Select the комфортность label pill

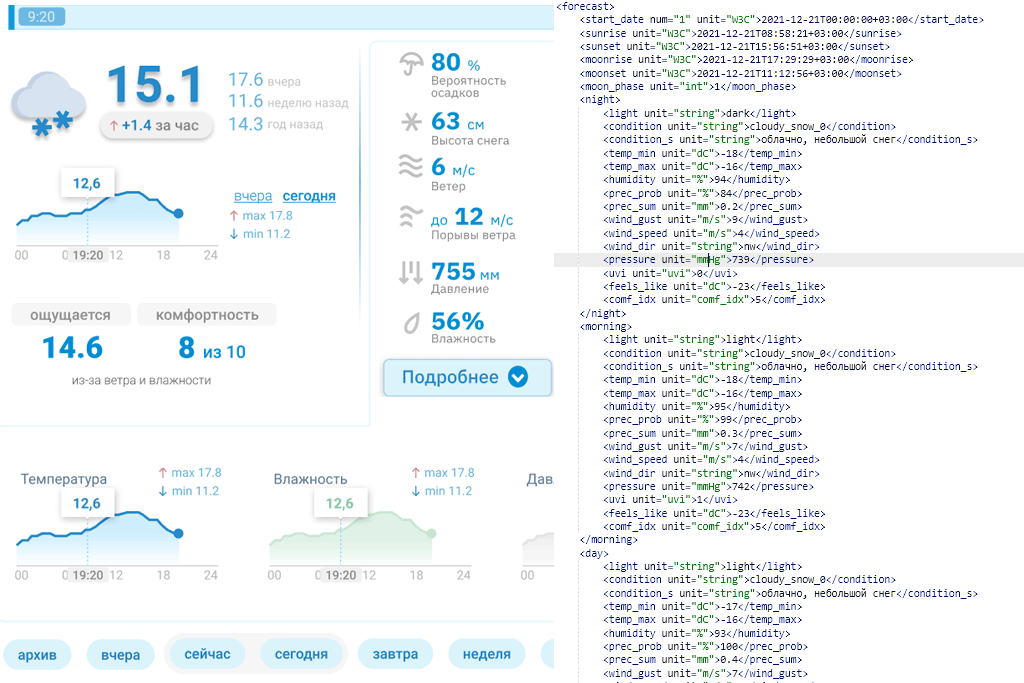pos(206,315)
